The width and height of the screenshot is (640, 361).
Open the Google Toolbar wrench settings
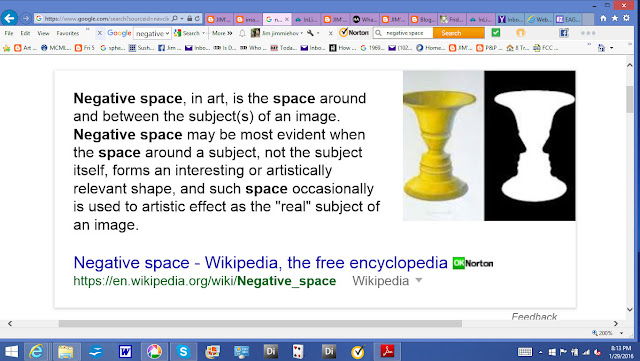[311, 33]
